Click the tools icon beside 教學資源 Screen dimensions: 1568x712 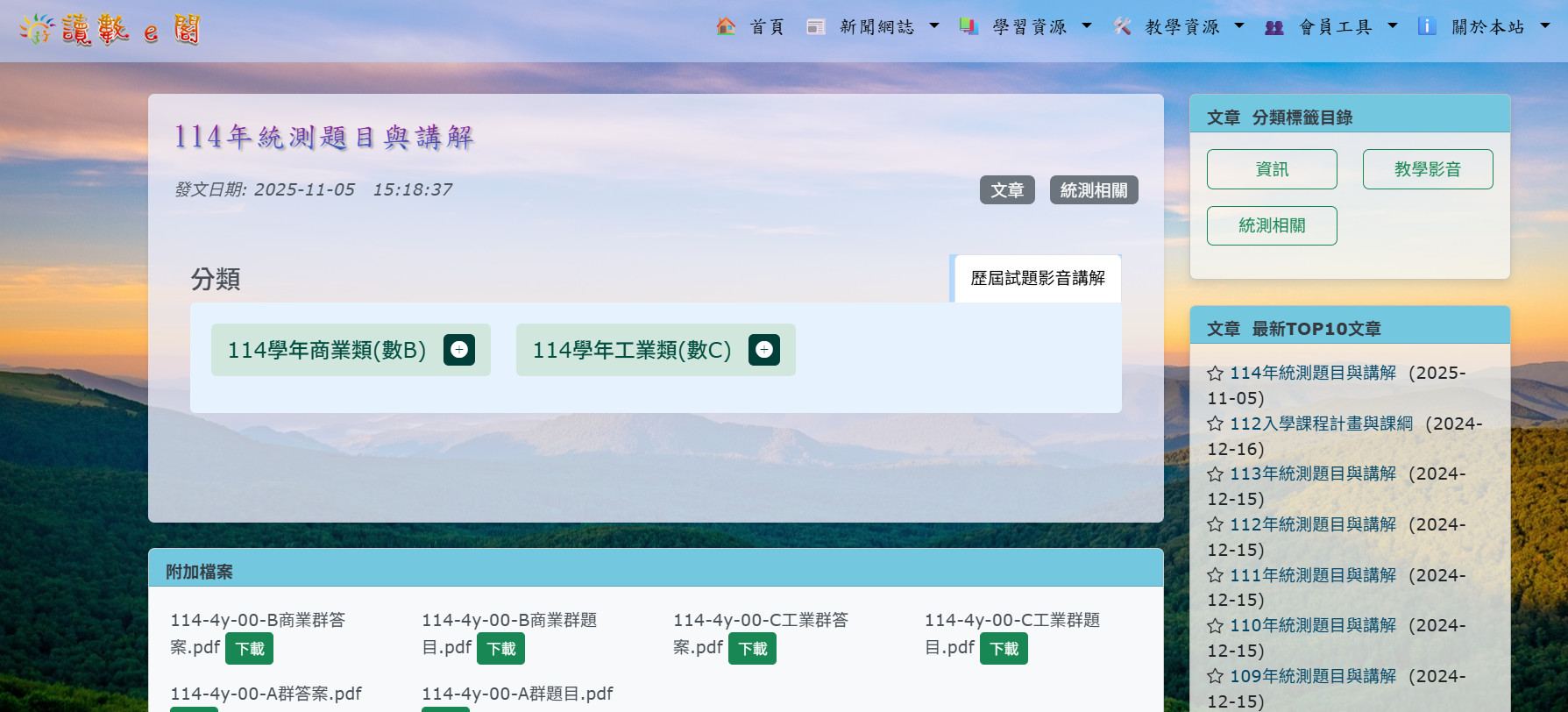click(1122, 26)
